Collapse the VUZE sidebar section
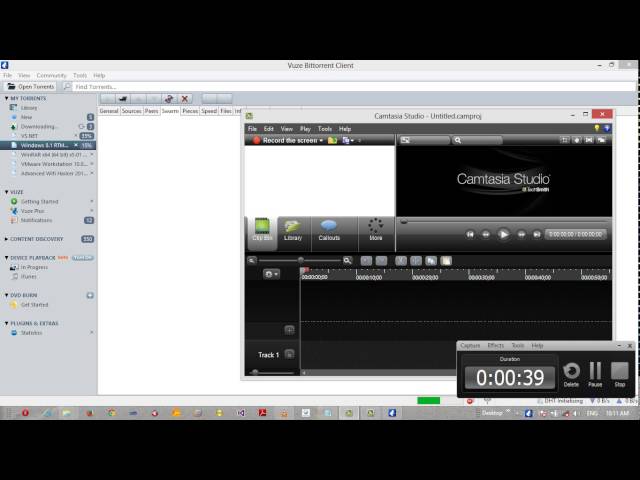The width and height of the screenshot is (640, 480). coord(7,192)
